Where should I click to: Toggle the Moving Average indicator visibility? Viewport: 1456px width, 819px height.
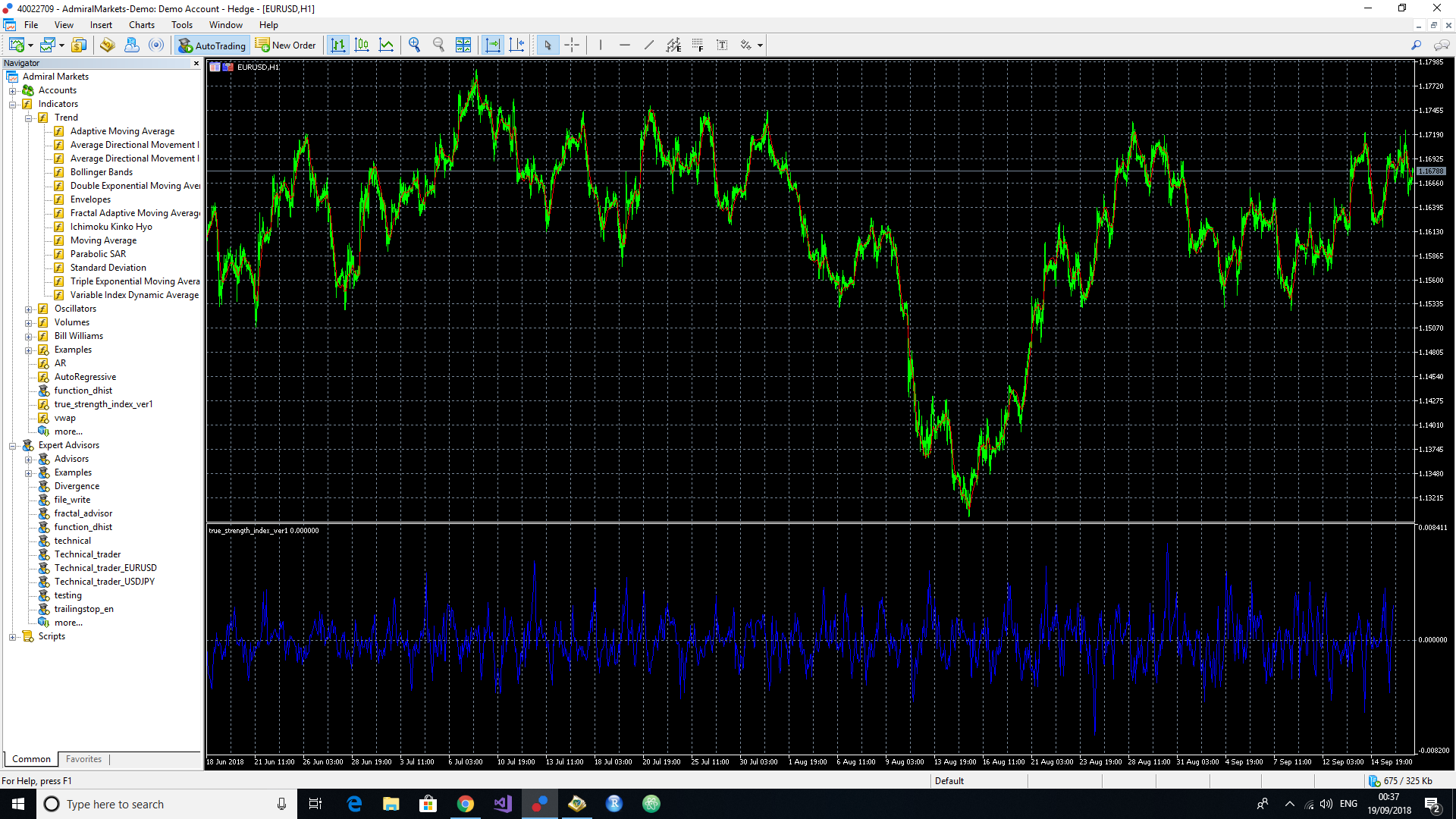click(x=103, y=240)
